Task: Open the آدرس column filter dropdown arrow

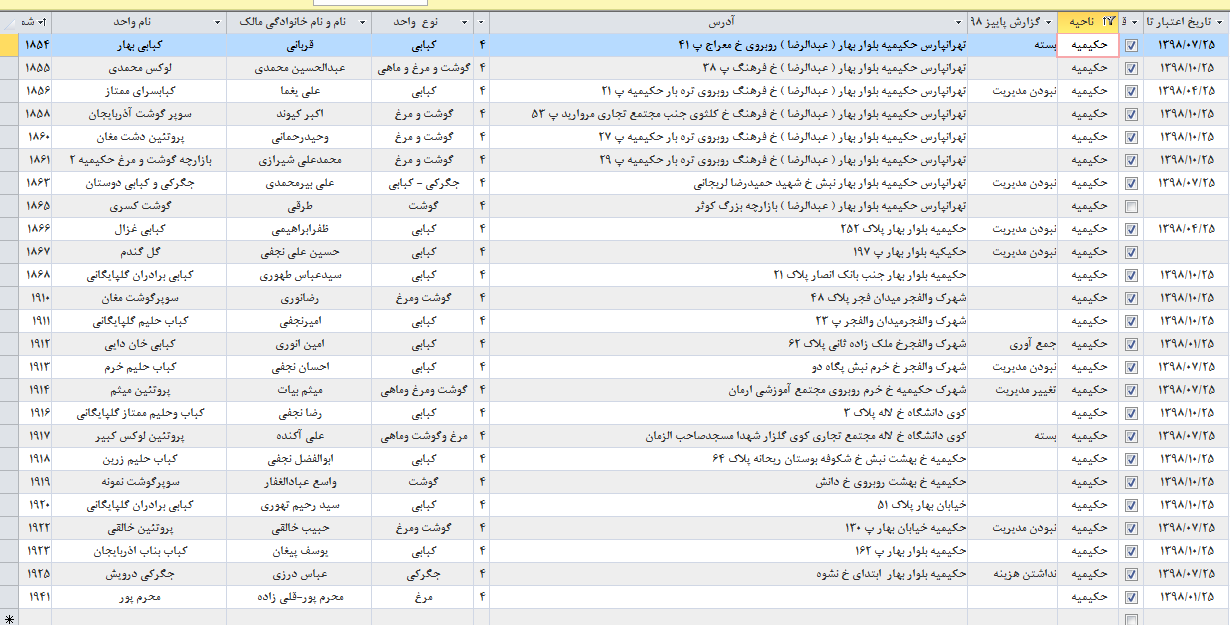Action: [959, 22]
